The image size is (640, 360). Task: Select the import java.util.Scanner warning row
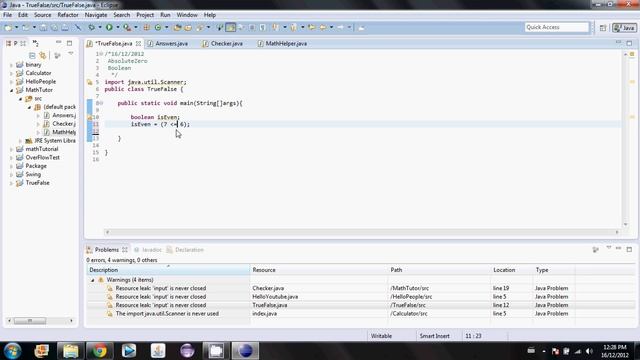point(360,314)
